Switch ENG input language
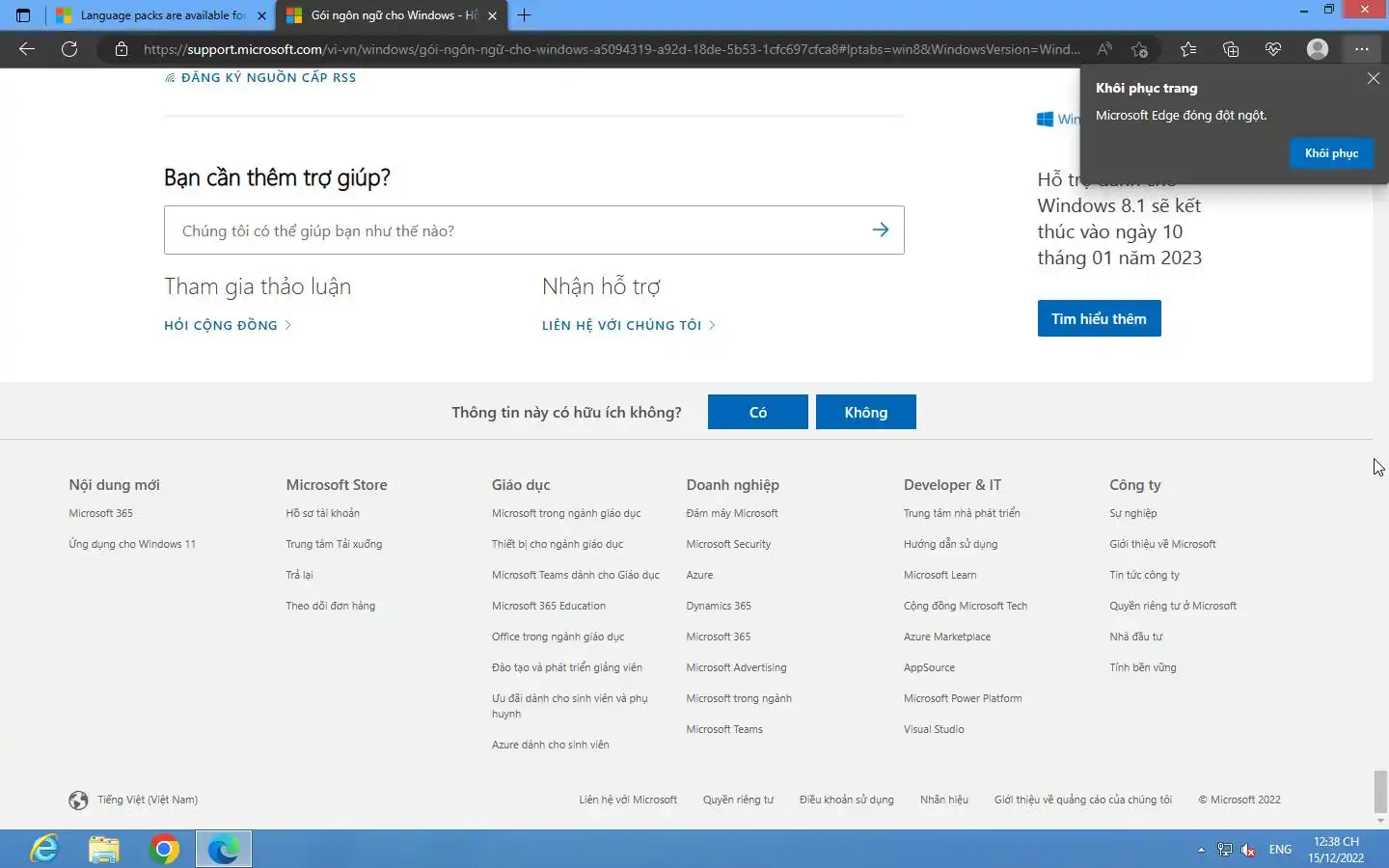This screenshot has height=868, width=1389. (x=1280, y=850)
